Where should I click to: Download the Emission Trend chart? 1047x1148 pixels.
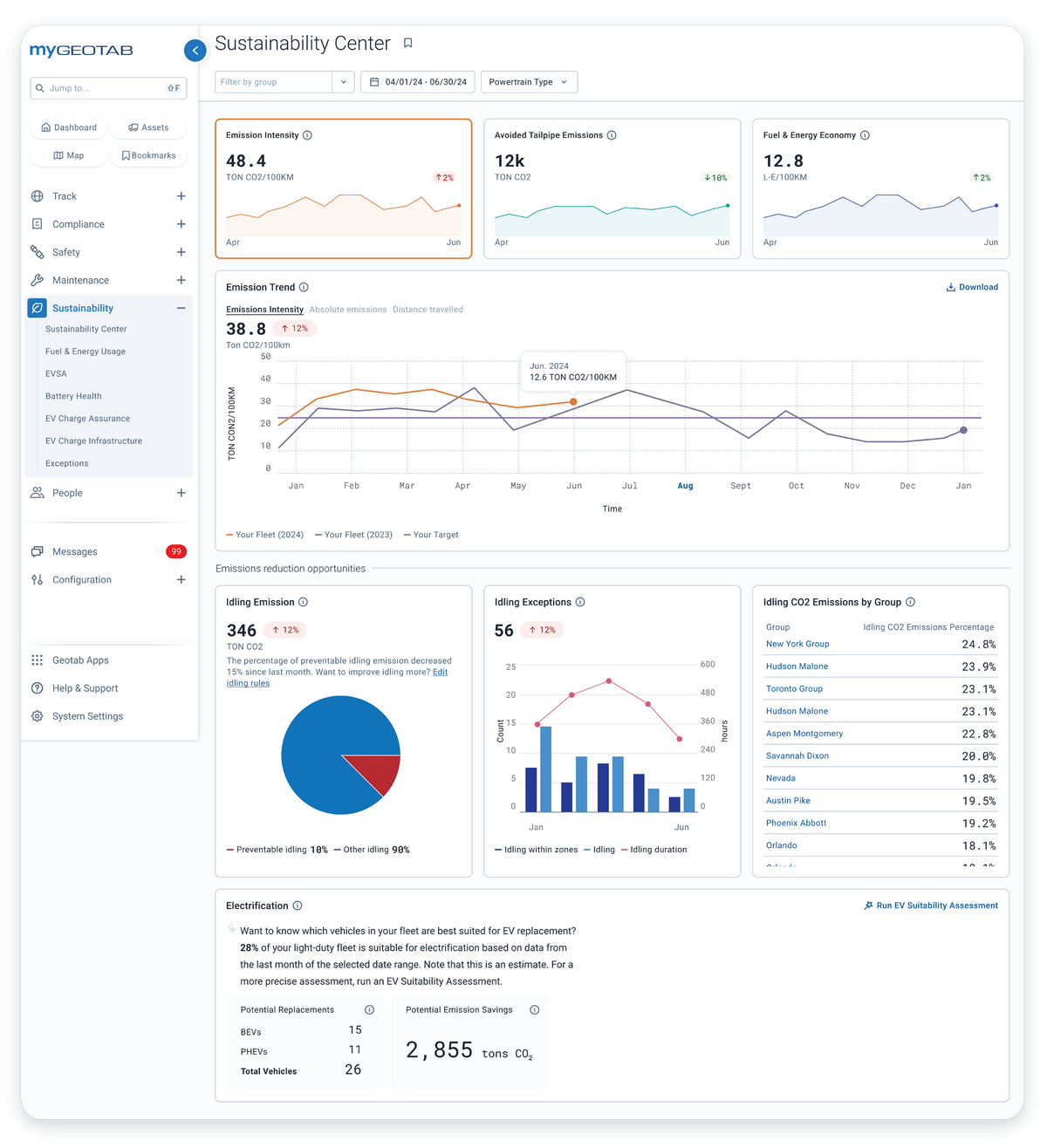pos(972,287)
